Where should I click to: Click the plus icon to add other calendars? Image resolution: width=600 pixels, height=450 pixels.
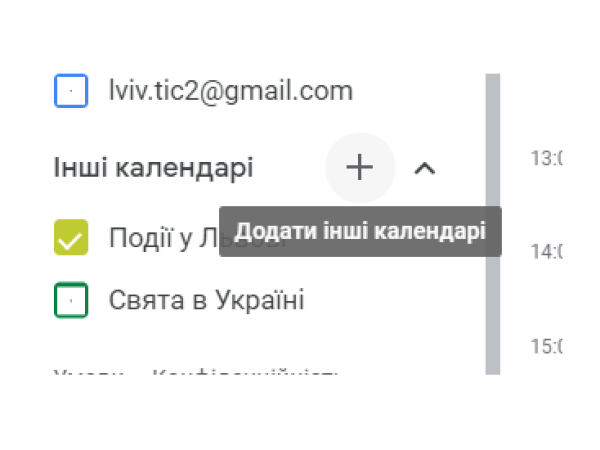[359, 167]
